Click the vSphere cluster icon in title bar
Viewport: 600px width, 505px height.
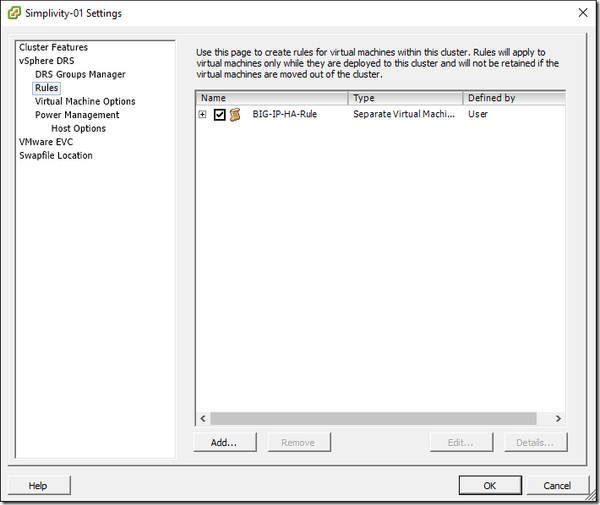pos(14,13)
